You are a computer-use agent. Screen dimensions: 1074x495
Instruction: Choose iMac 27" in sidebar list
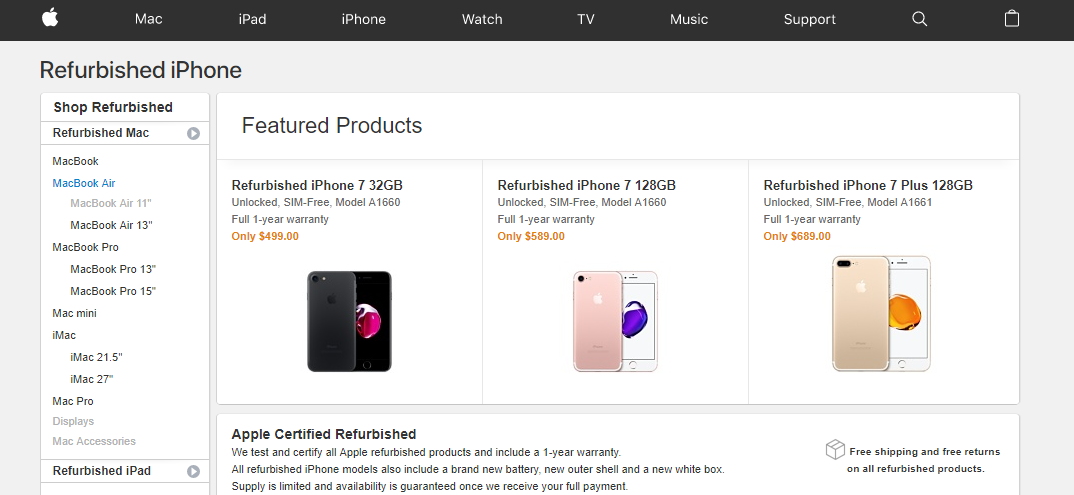pos(92,379)
